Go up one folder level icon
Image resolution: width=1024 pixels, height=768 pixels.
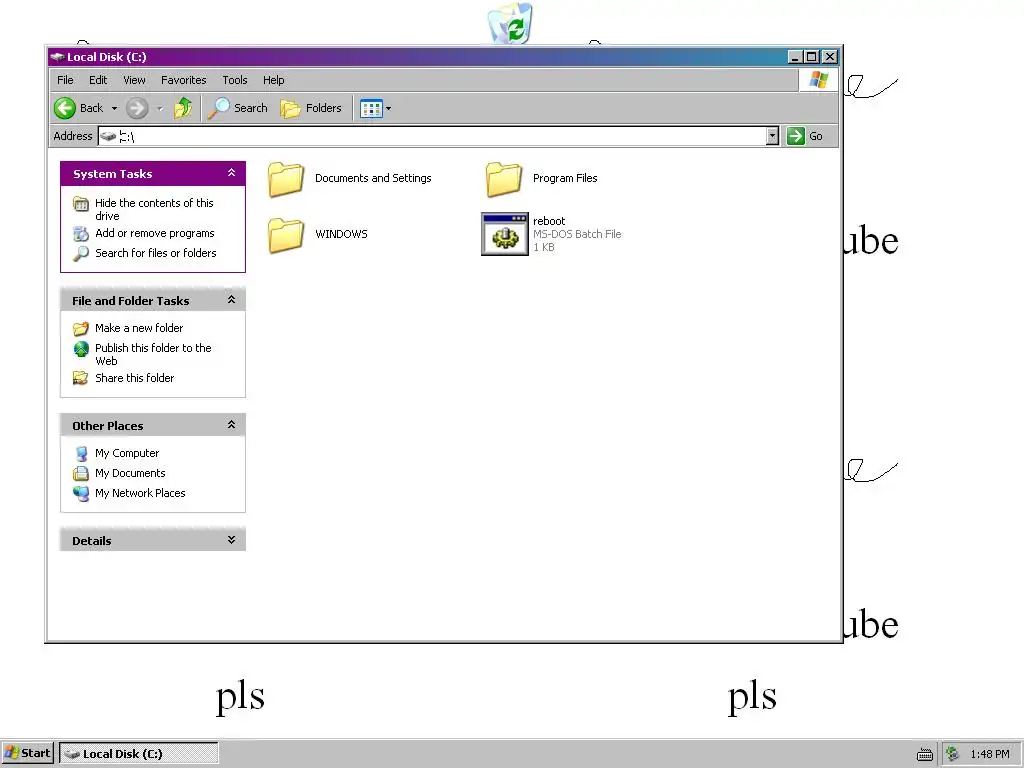183,108
